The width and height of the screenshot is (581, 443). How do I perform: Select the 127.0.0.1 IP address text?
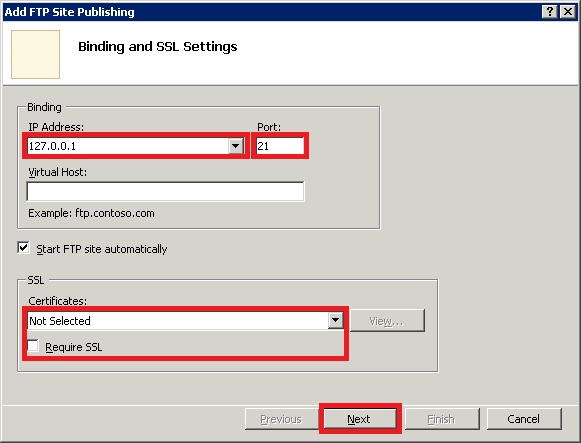(52, 146)
